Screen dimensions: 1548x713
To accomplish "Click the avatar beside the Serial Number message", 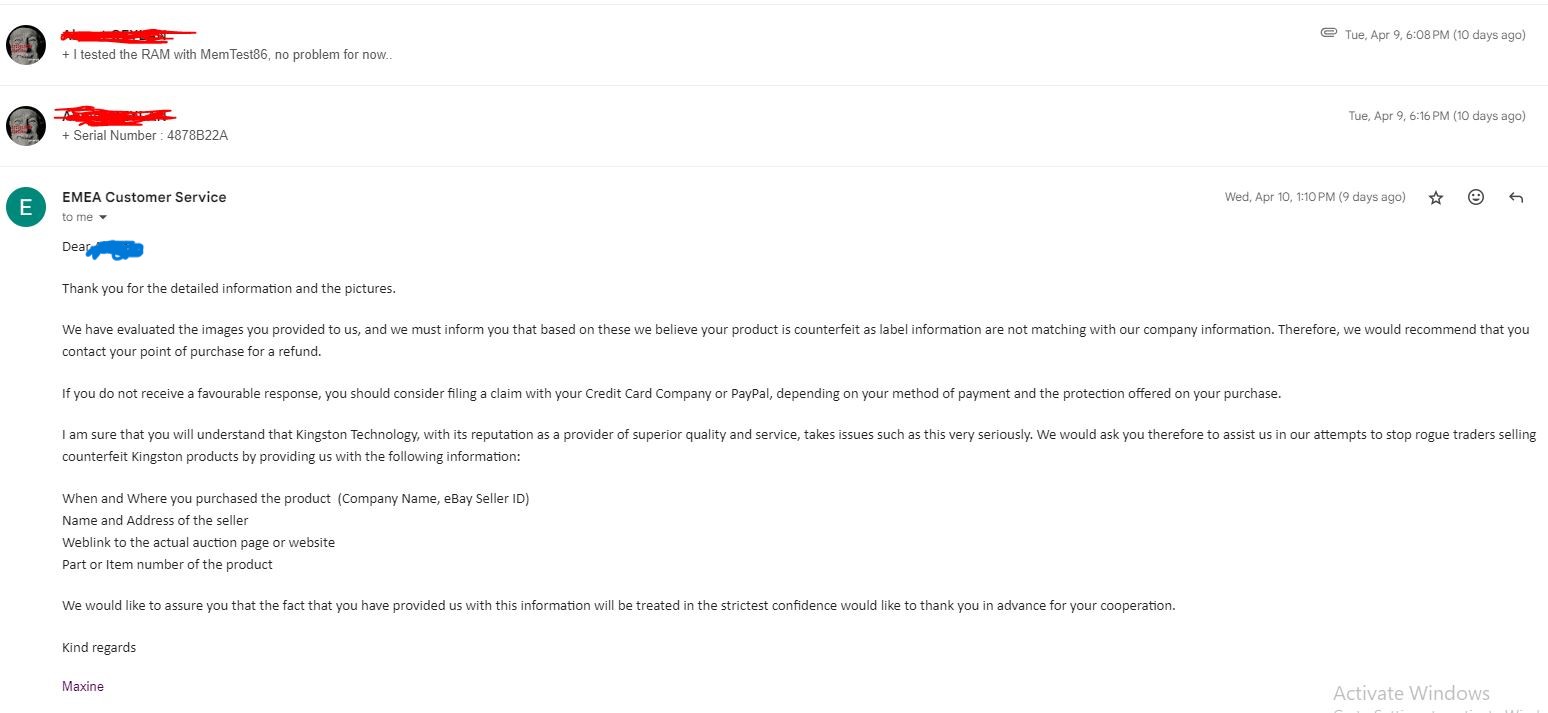I will click(x=26, y=126).
